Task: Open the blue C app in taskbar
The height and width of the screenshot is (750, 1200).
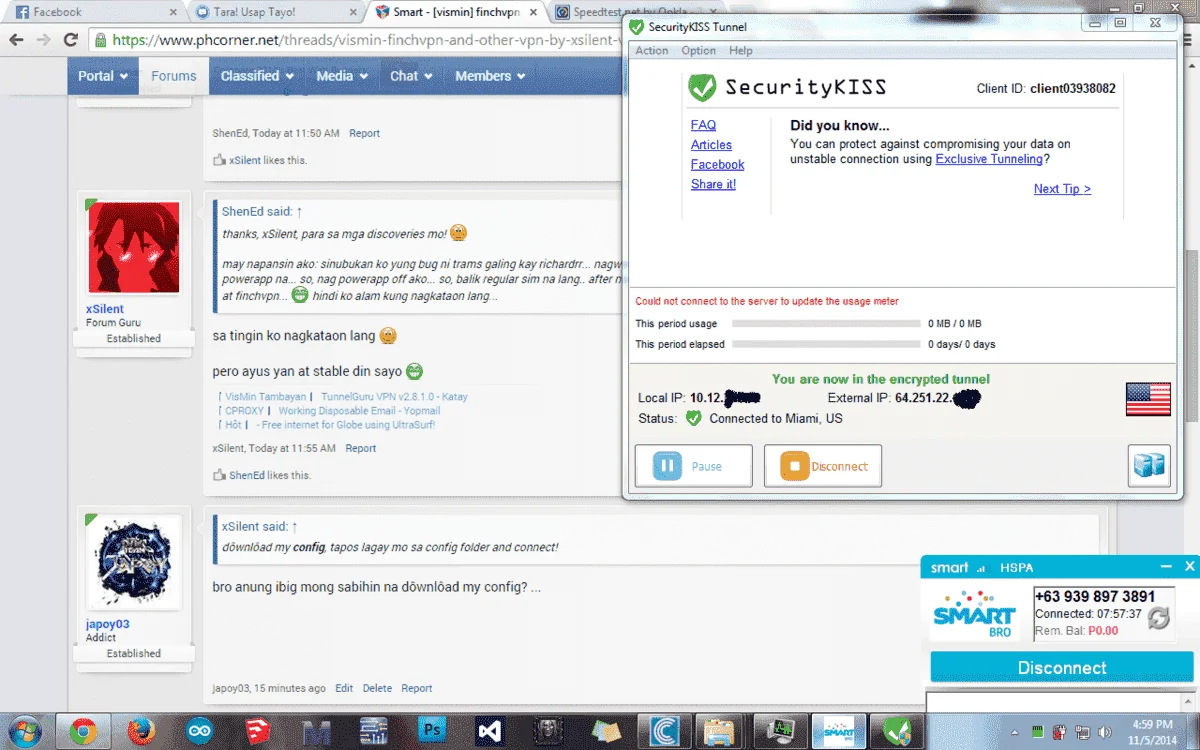Action: tap(665, 731)
